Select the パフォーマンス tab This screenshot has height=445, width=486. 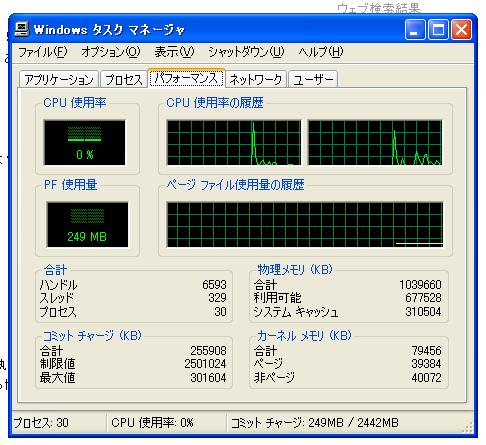pyautogui.click(x=186, y=78)
